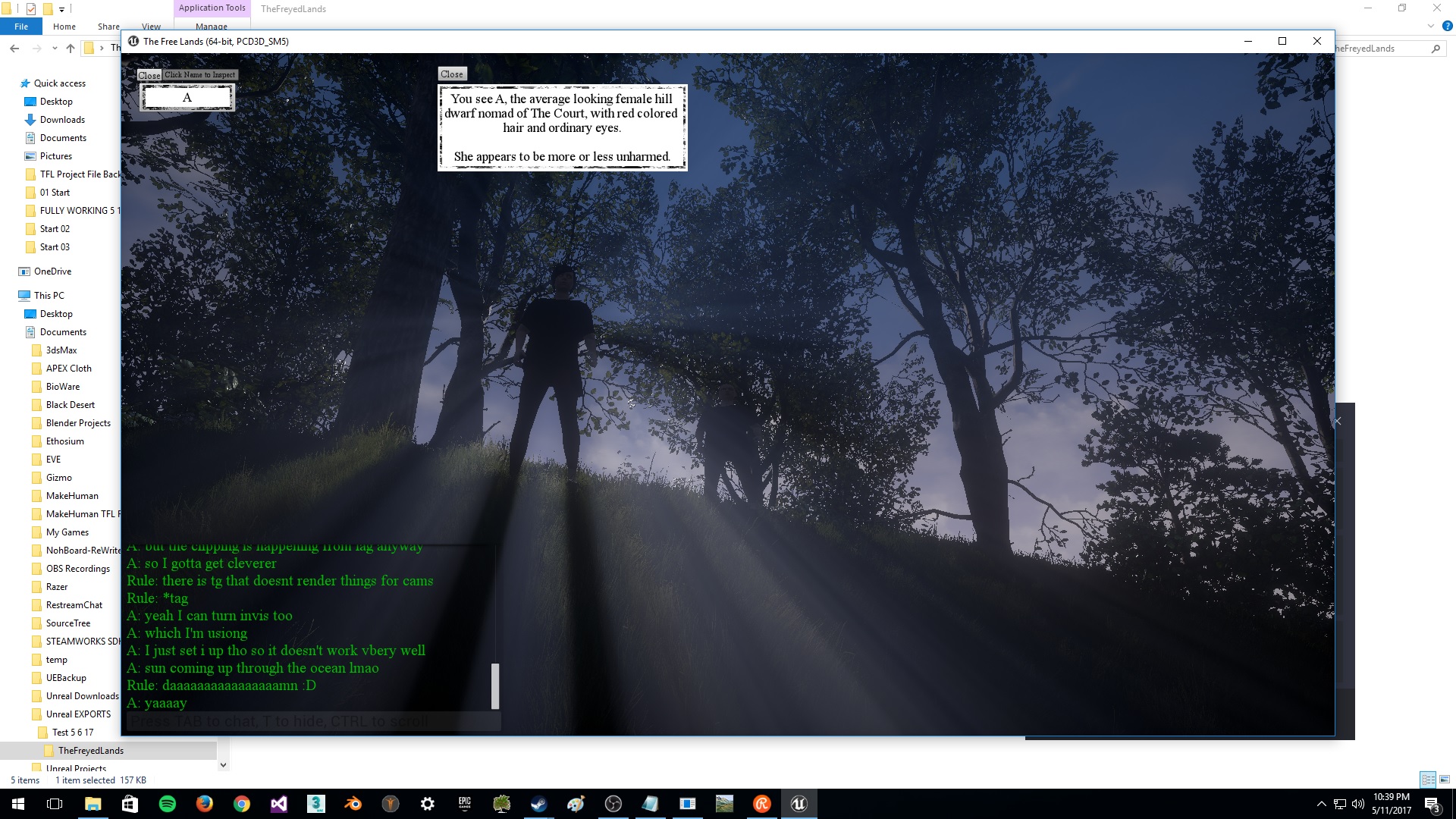This screenshot has height=819, width=1456.
Task: Open Task View on taskbar
Action: [55, 804]
